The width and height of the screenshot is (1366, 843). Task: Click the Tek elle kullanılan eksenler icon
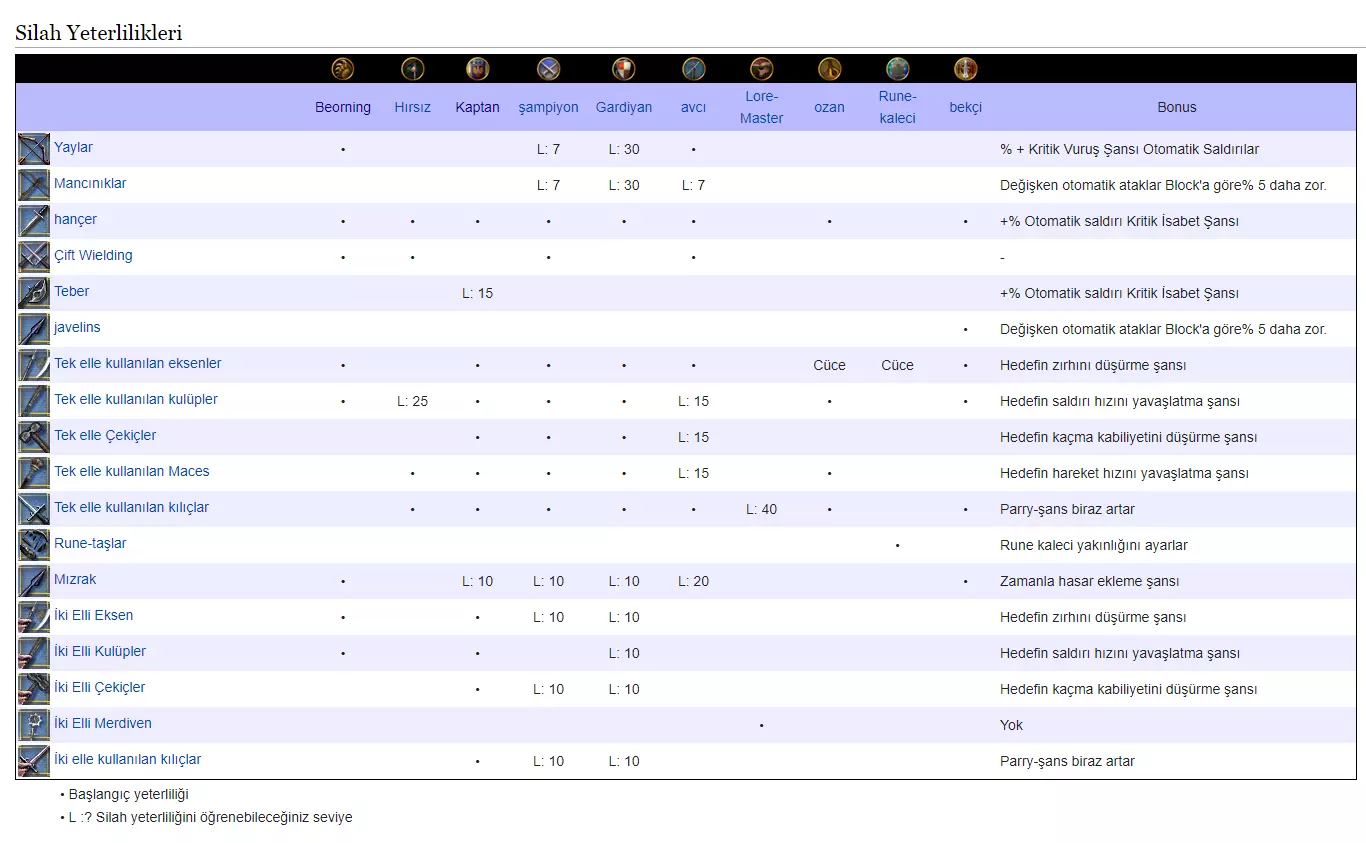(34, 365)
